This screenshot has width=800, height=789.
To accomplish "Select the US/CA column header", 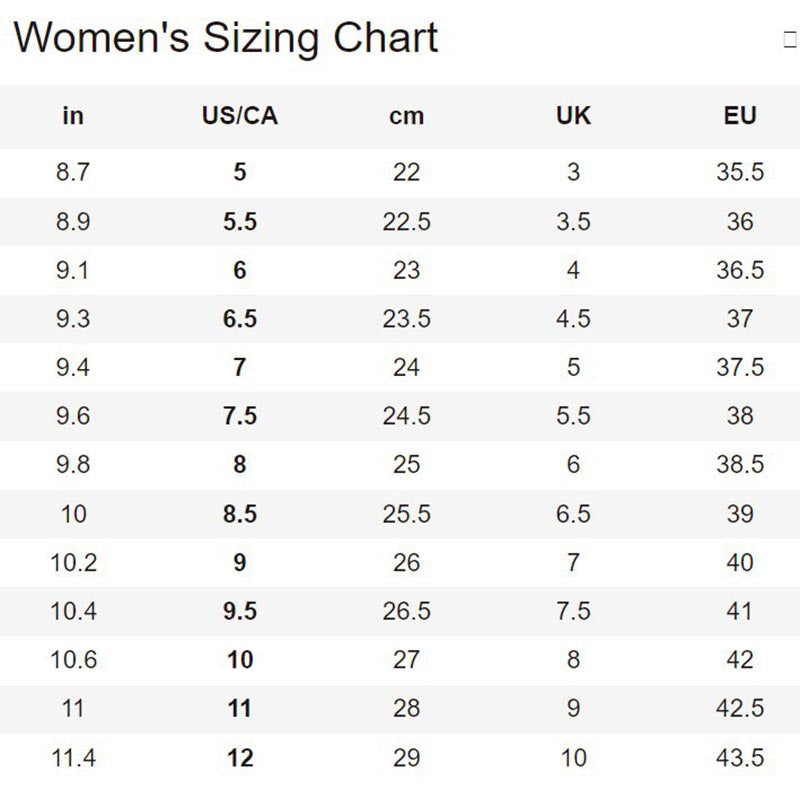I will pyautogui.click(x=240, y=116).
